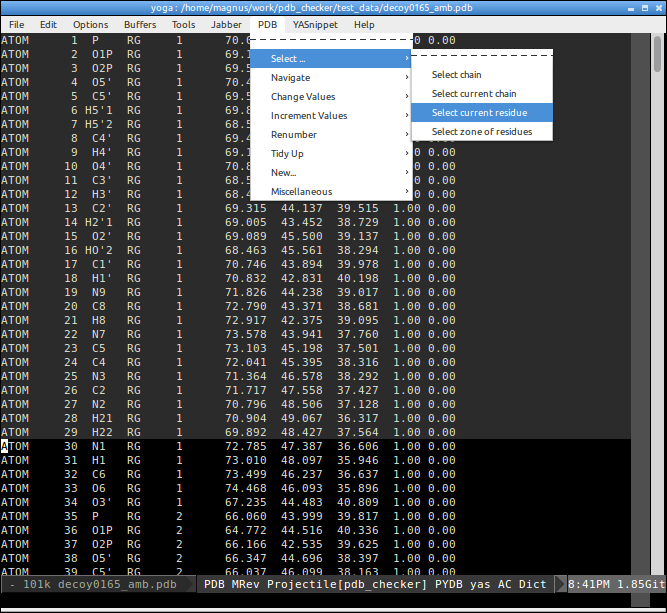The height and width of the screenshot is (613, 667).
Task: Expand the Increment Values submenu
Action: tap(331, 116)
